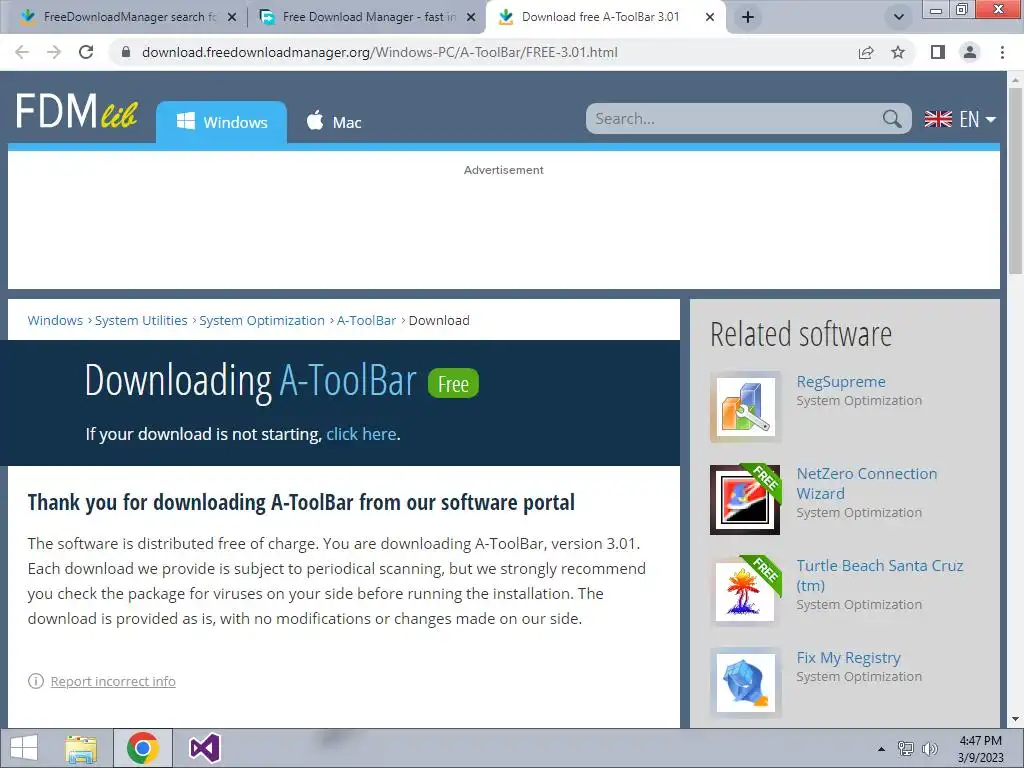Open the System Utilities breadcrumb link

(x=141, y=321)
